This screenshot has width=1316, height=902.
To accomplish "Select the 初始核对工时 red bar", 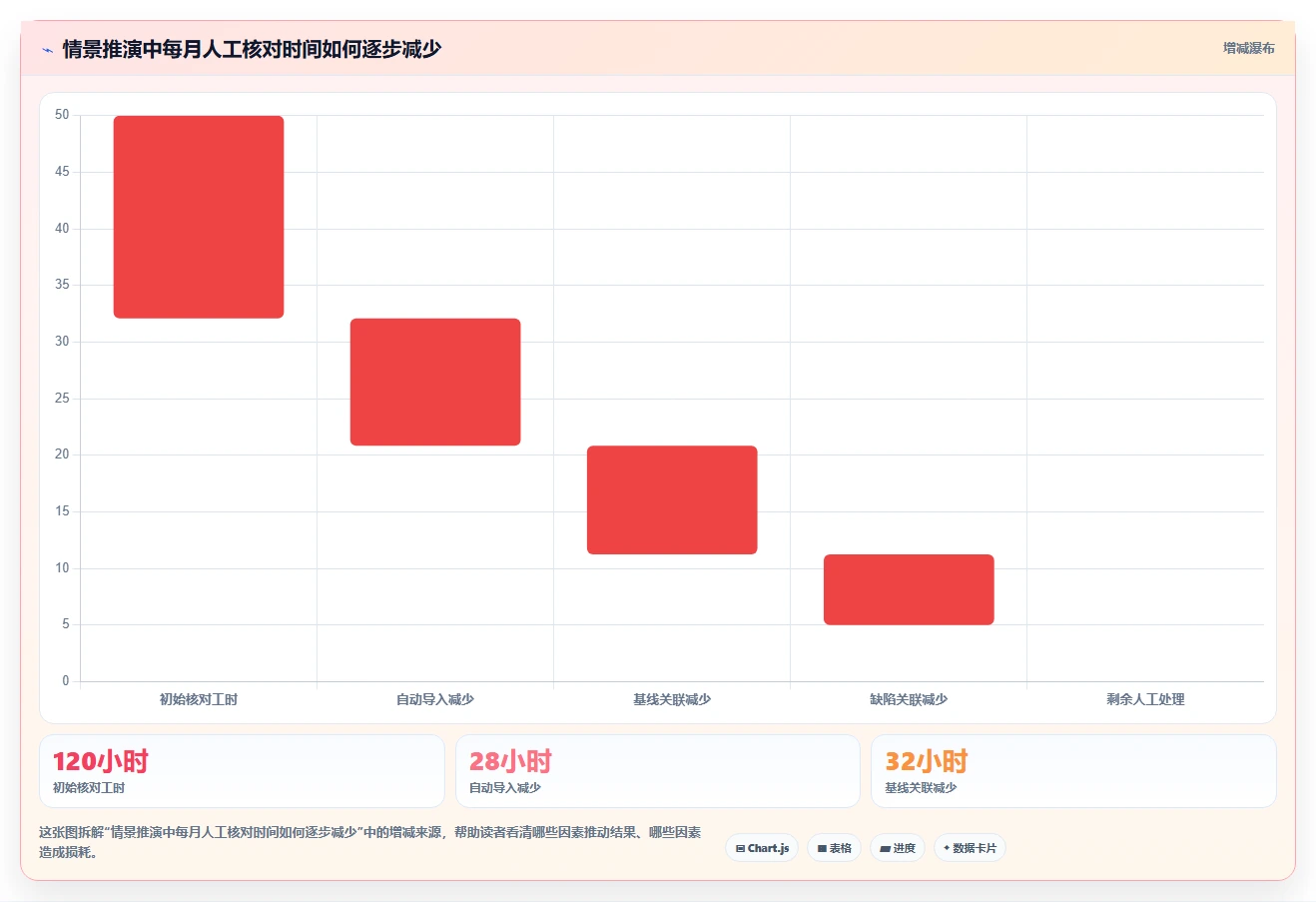I will [x=199, y=217].
